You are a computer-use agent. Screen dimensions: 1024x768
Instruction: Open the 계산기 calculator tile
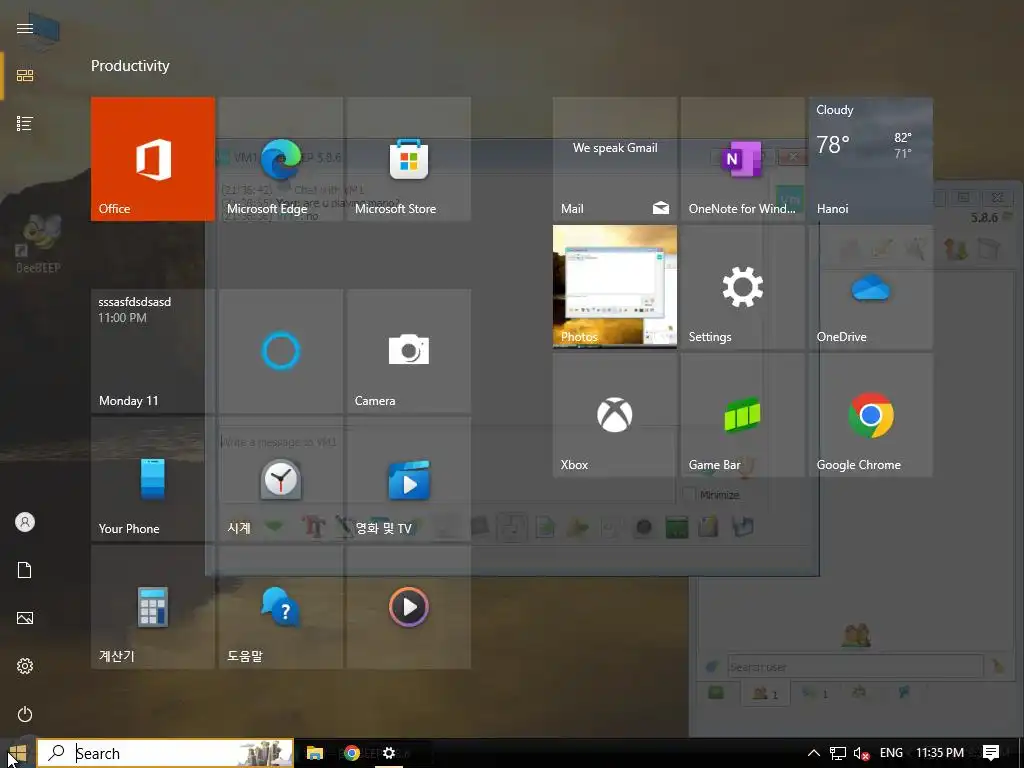[153, 607]
